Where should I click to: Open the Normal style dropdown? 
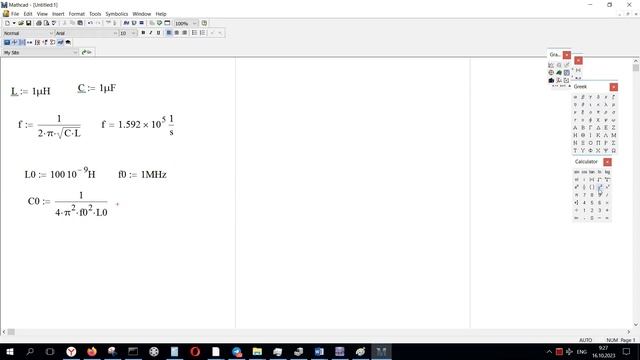[x=51, y=33]
